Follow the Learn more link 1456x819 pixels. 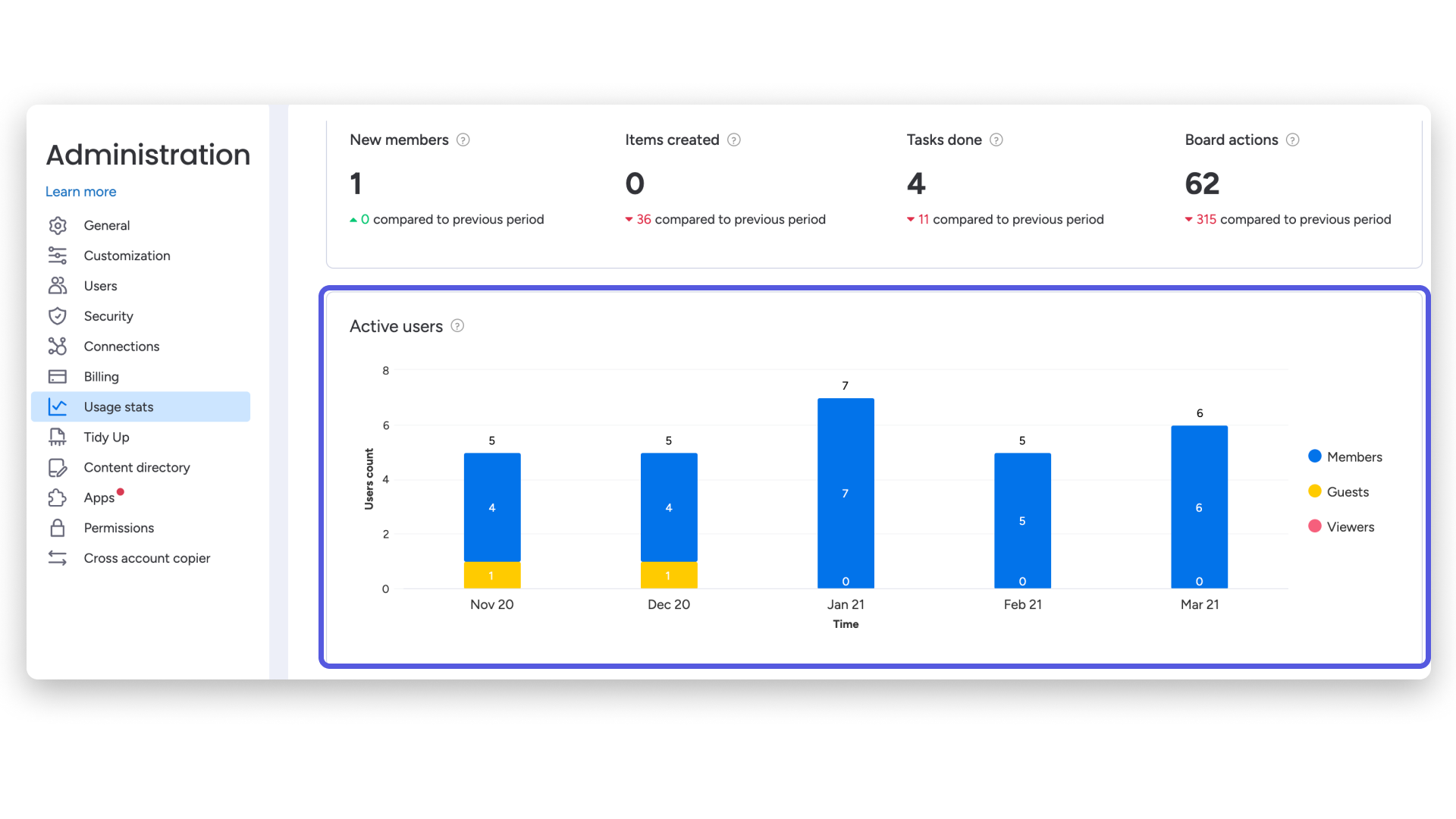tap(80, 192)
